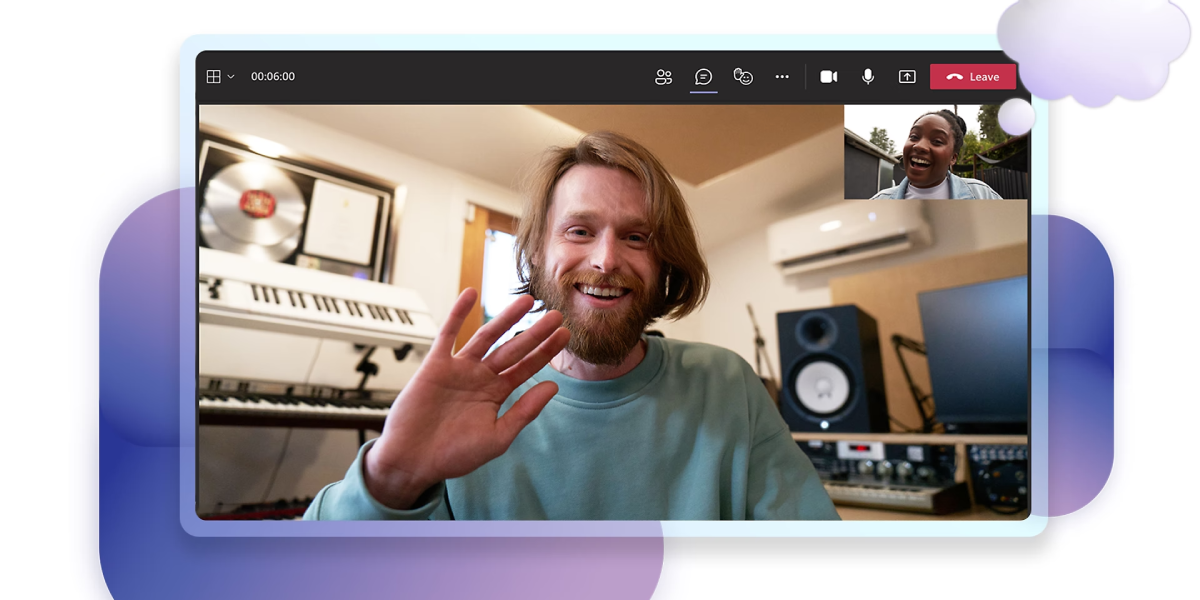Screen dimensions: 1200x600
Task: Click the grid view layout icon
Action: coord(213,77)
